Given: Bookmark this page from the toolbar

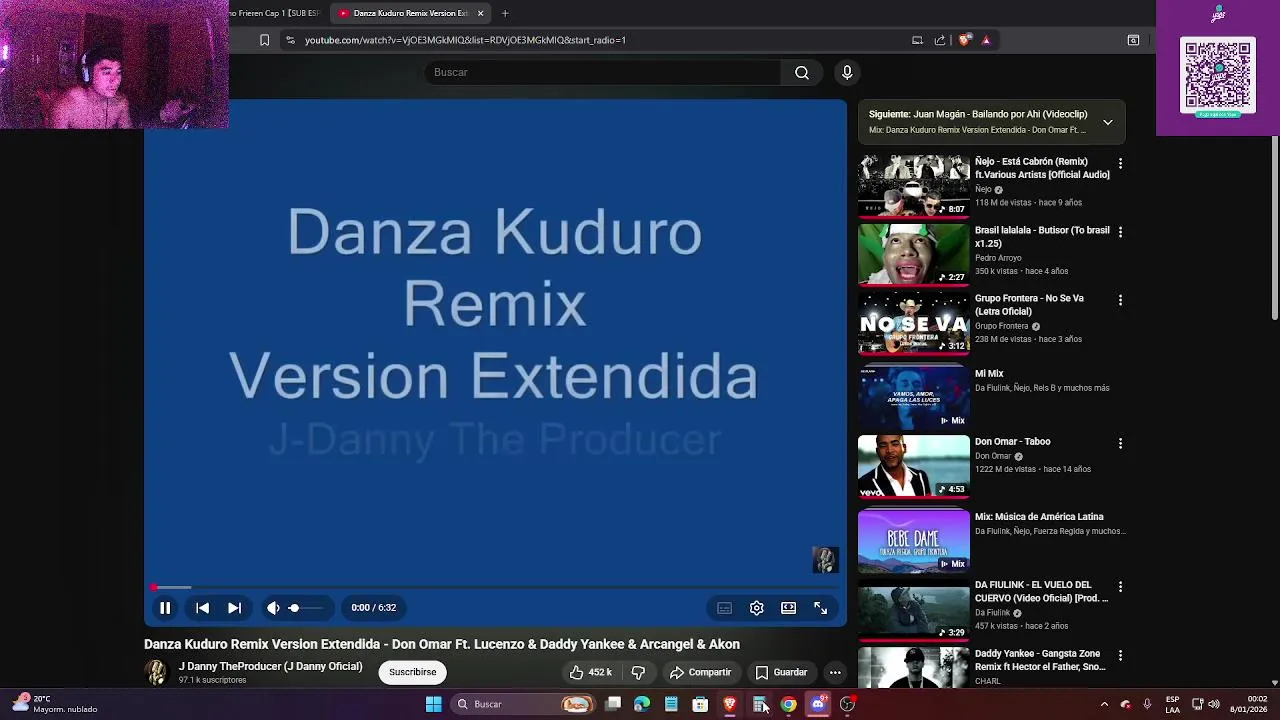Looking at the screenshot, I should pos(264,40).
